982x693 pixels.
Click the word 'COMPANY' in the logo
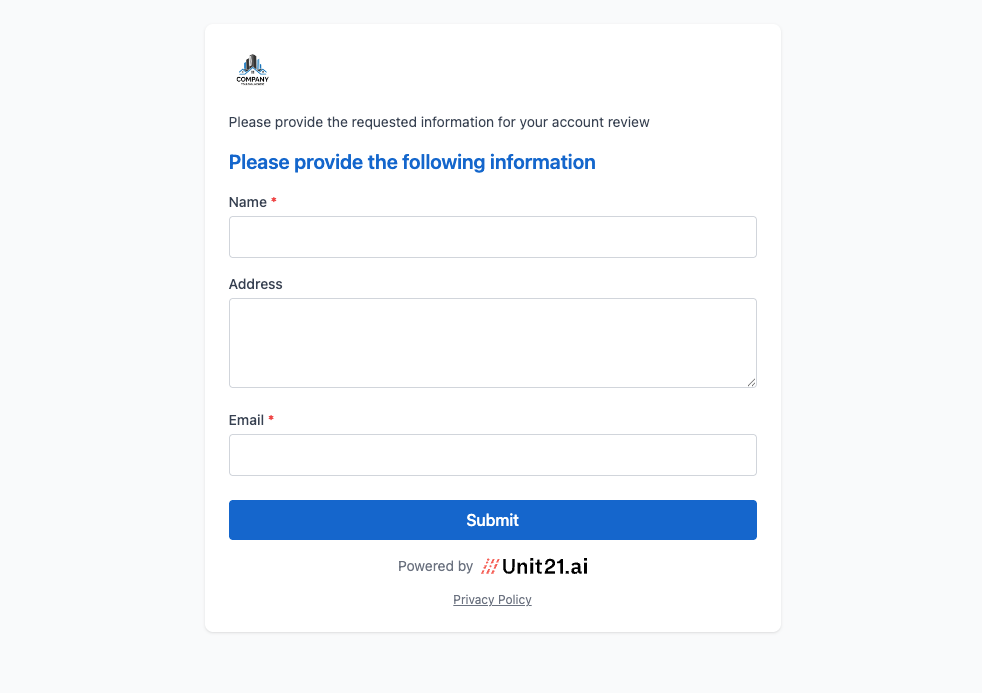click(x=252, y=80)
